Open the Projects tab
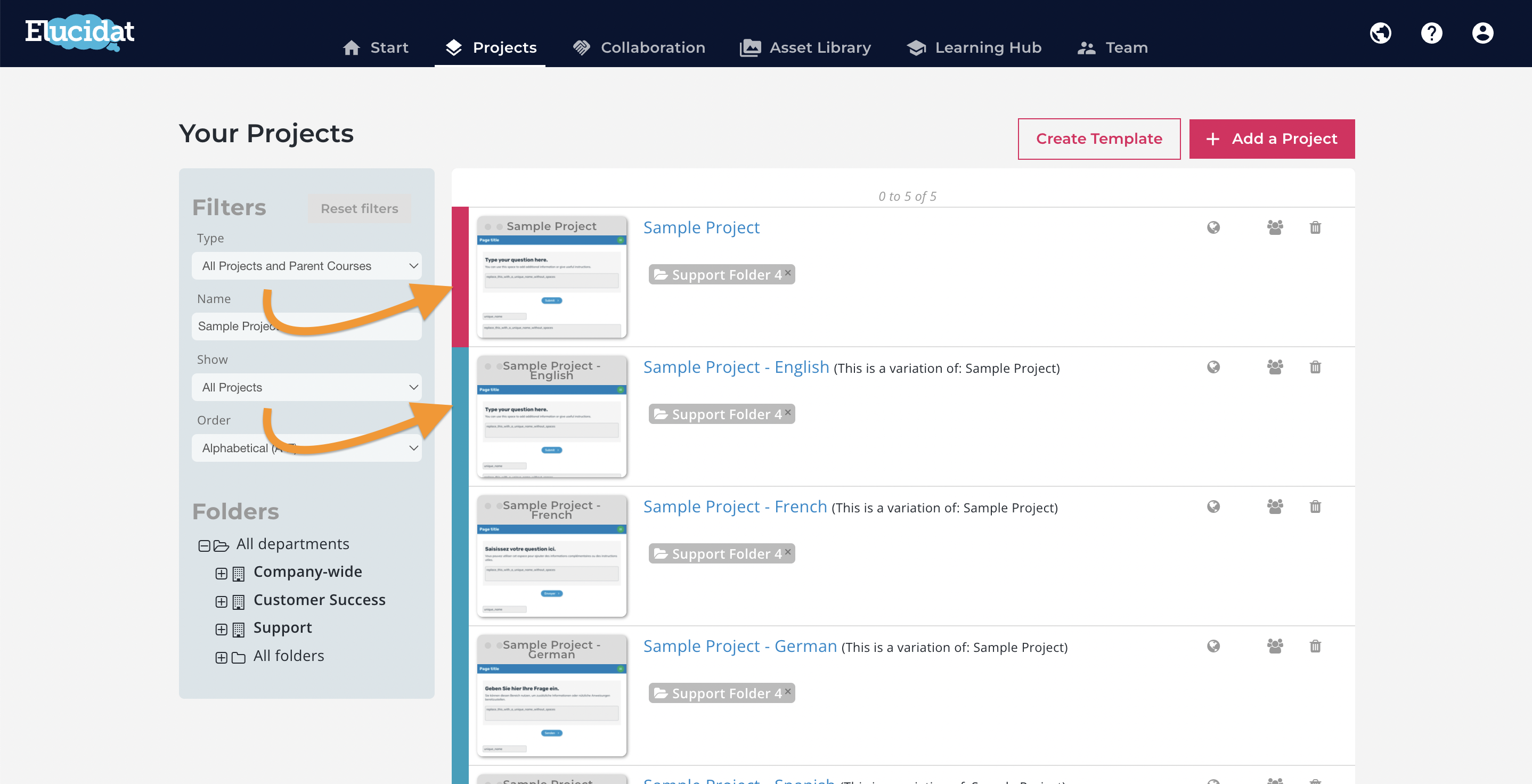This screenshot has width=1532, height=784. (490, 47)
